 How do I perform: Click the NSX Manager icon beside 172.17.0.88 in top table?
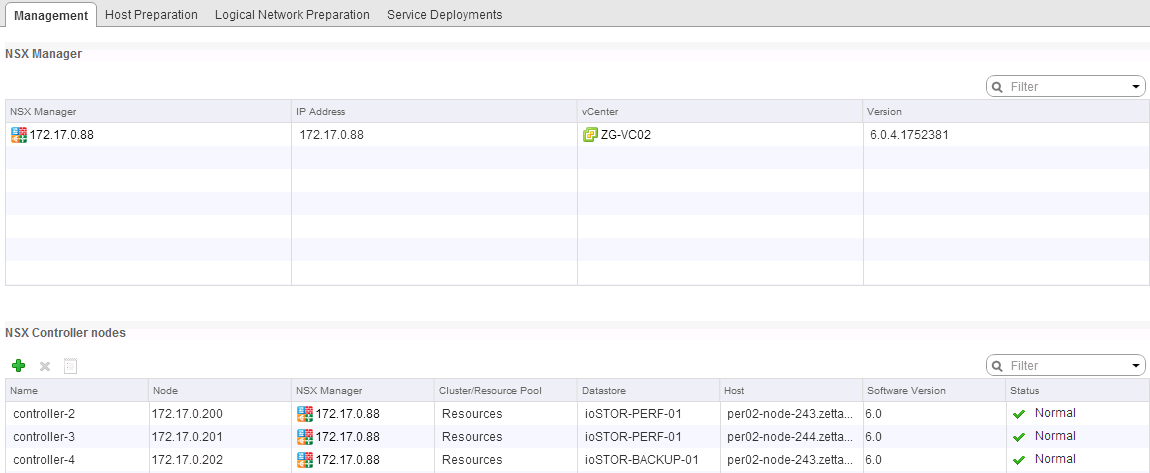pyautogui.click(x=19, y=135)
